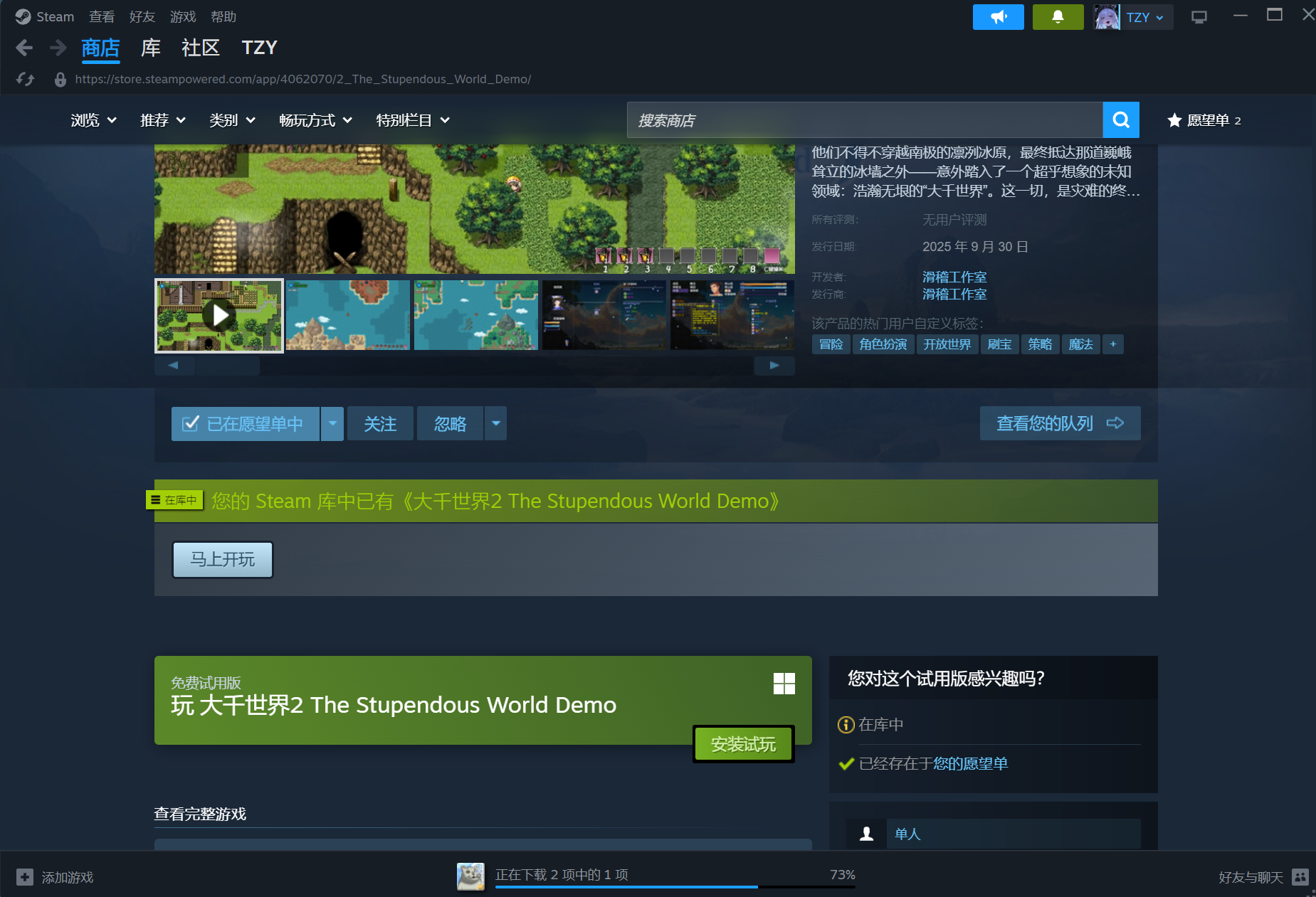
Task: Open the TZY account dropdown
Action: (x=1145, y=17)
